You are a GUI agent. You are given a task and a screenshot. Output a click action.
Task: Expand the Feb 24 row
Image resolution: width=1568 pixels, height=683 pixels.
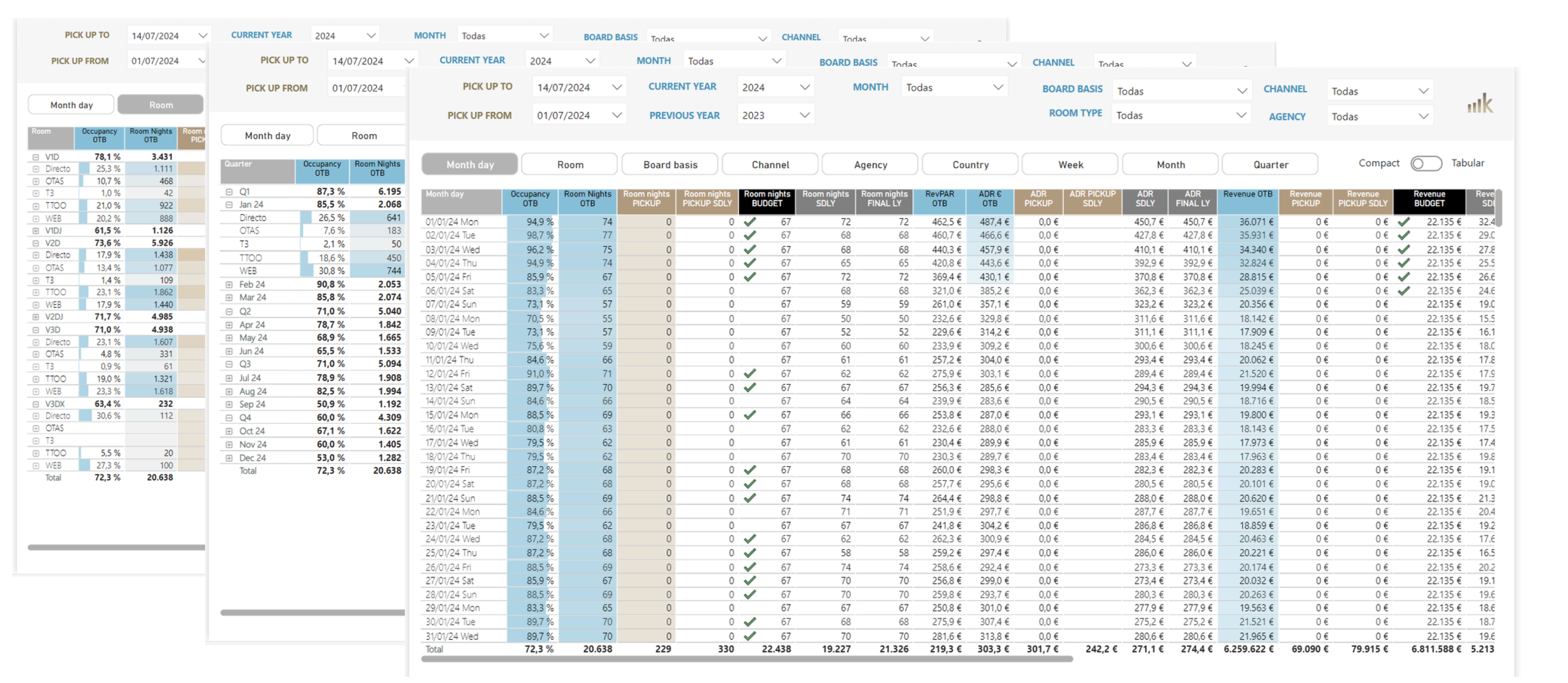pyautogui.click(x=229, y=284)
